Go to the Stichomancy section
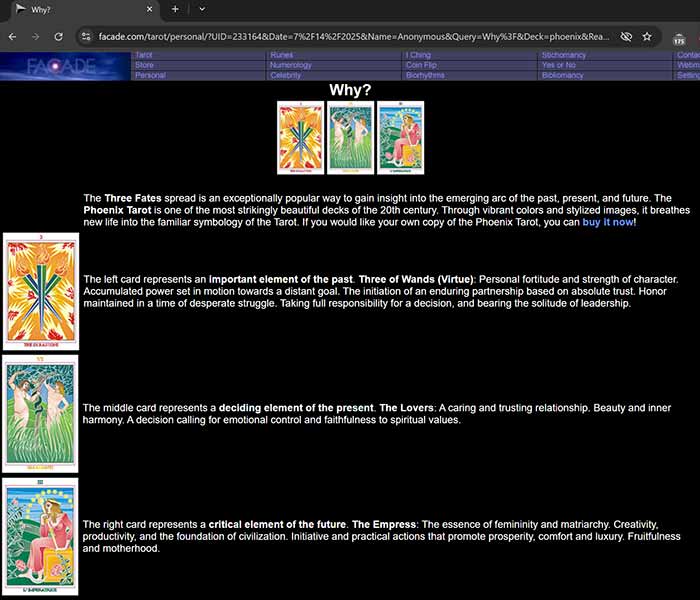The image size is (700, 600). pyautogui.click(x=563, y=55)
